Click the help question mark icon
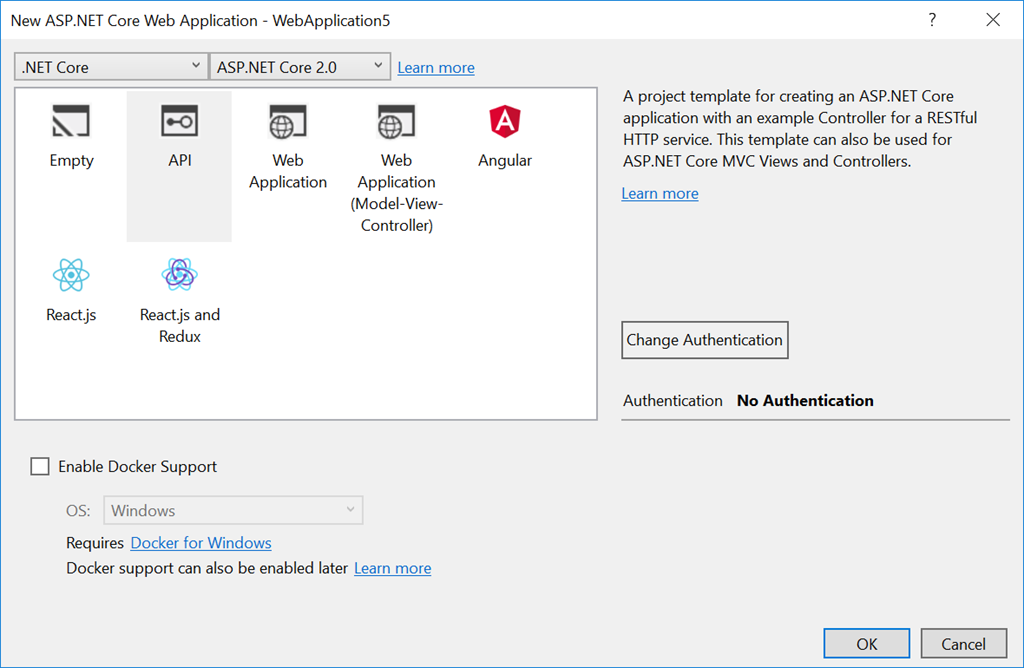Image resolution: width=1024 pixels, height=668 pixels. 932,20
